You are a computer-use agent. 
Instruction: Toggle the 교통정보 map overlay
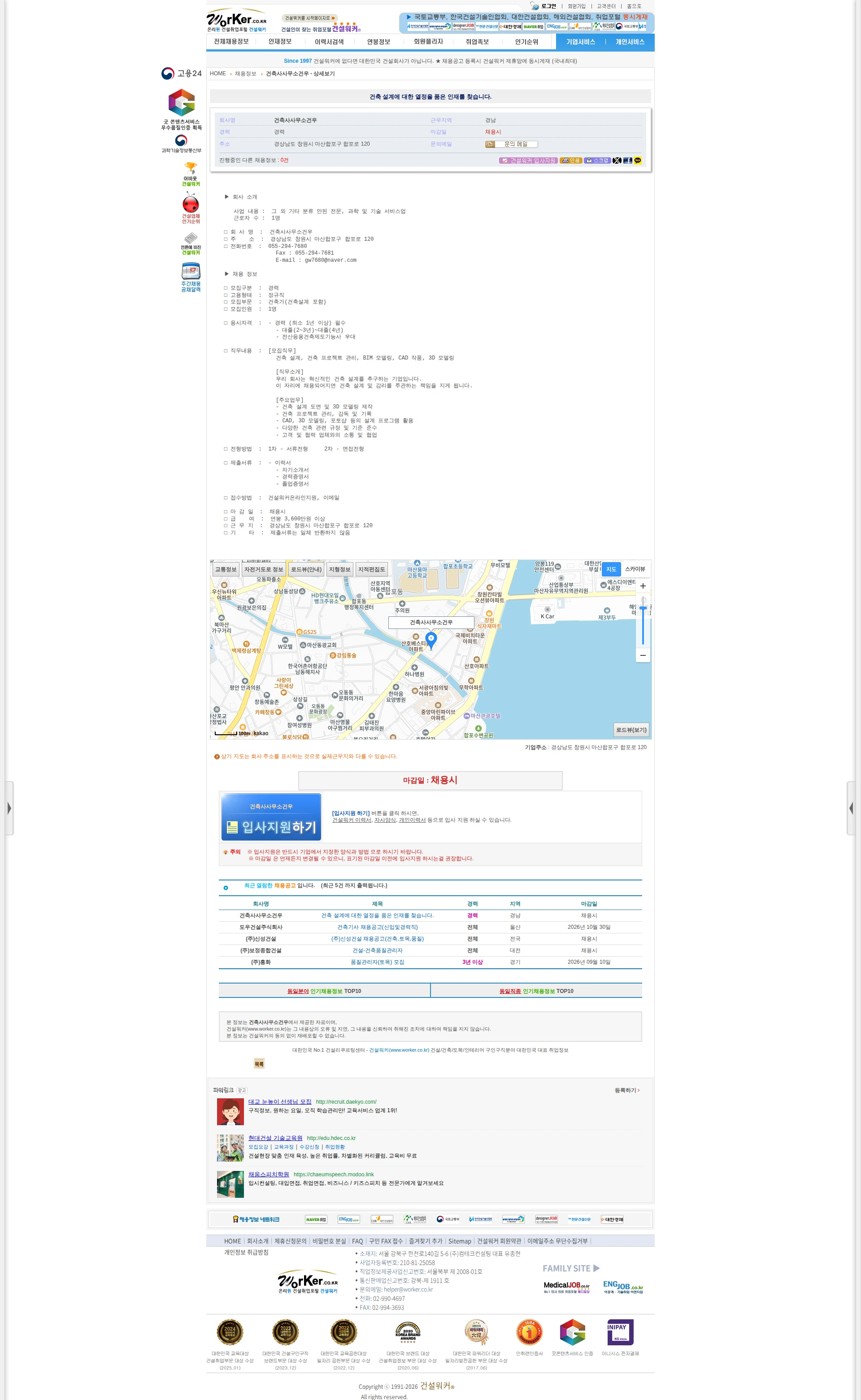pos(226,569)
